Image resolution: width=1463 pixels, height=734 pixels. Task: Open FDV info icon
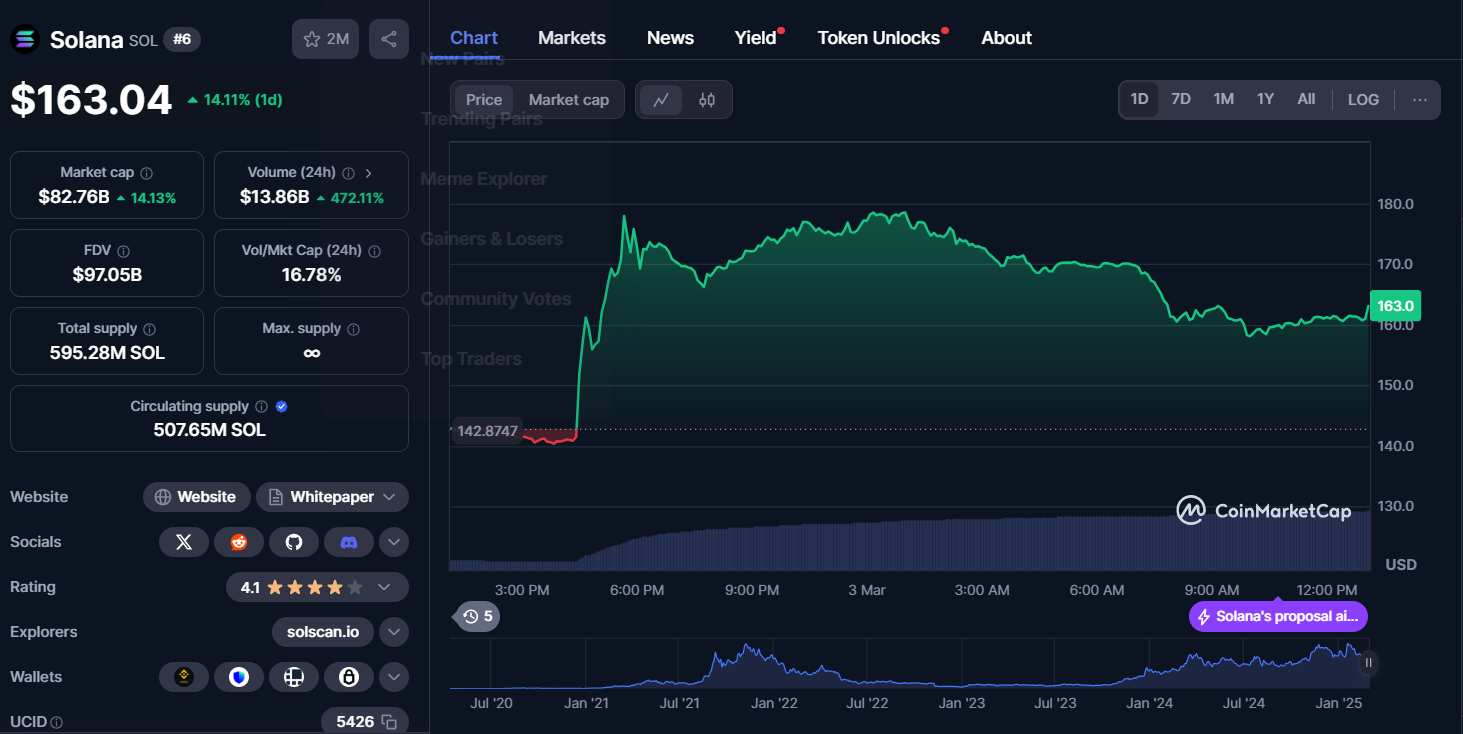coord(123,251)
